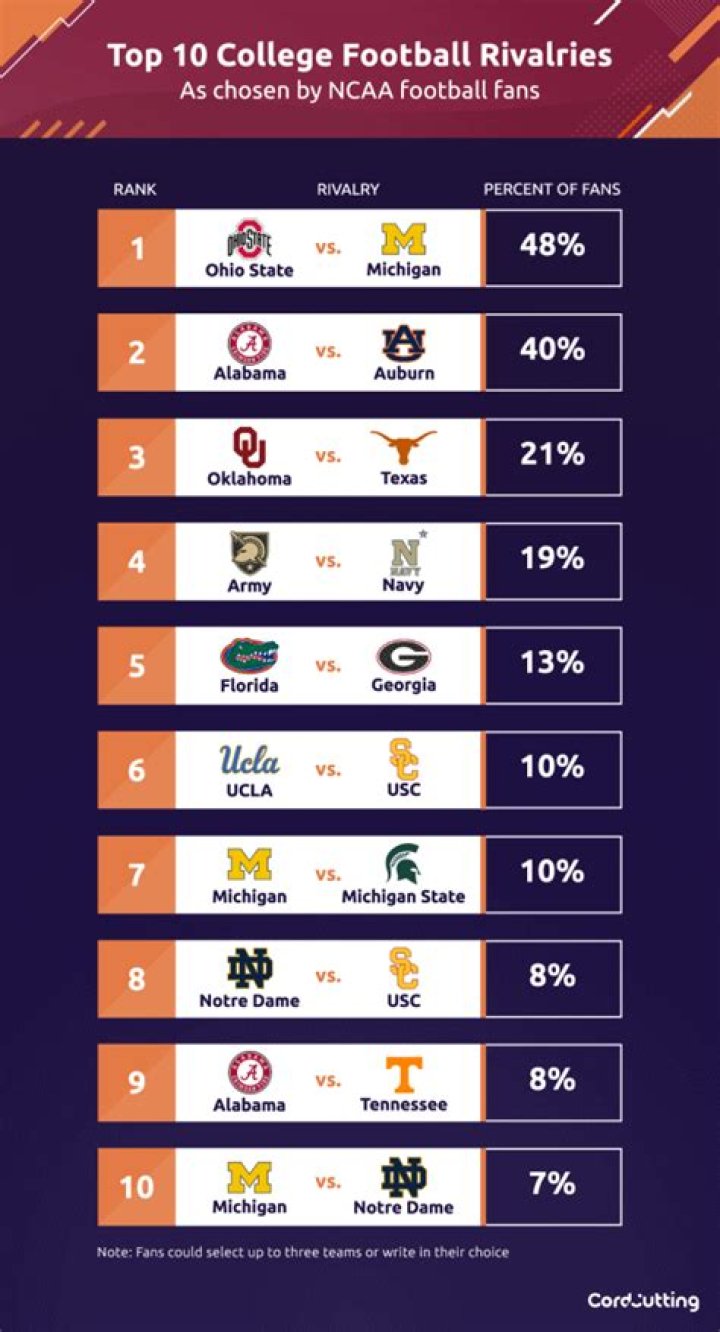The width and height of the screenshot is (720, 1332).
Task: Click the Florida Gators logo
Action: tap(249, 657)
